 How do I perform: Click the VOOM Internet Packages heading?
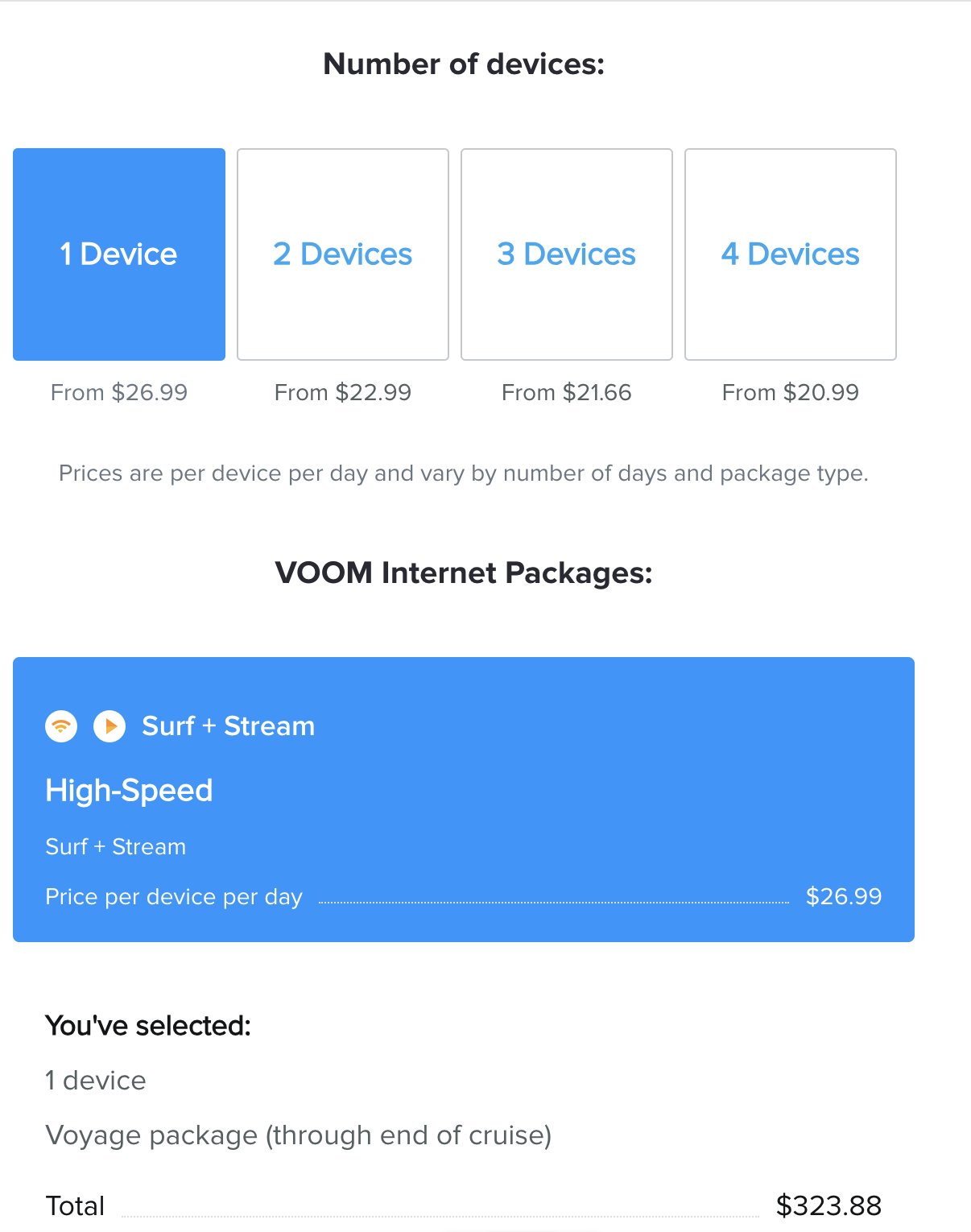point(464,573)
